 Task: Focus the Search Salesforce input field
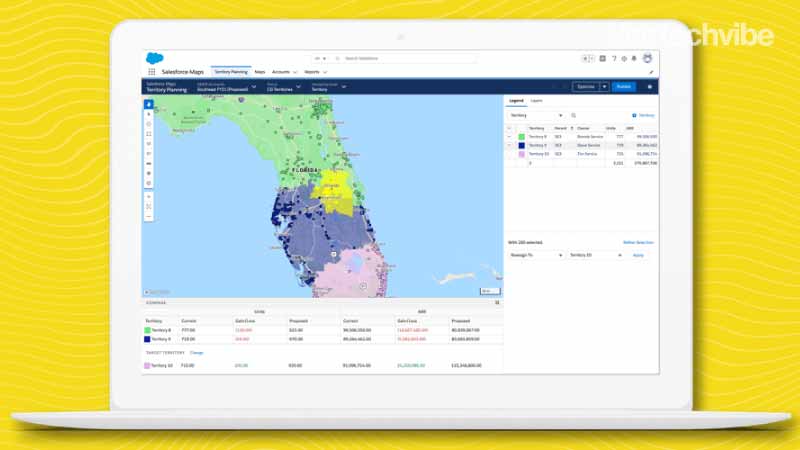[x=406, y=59]
